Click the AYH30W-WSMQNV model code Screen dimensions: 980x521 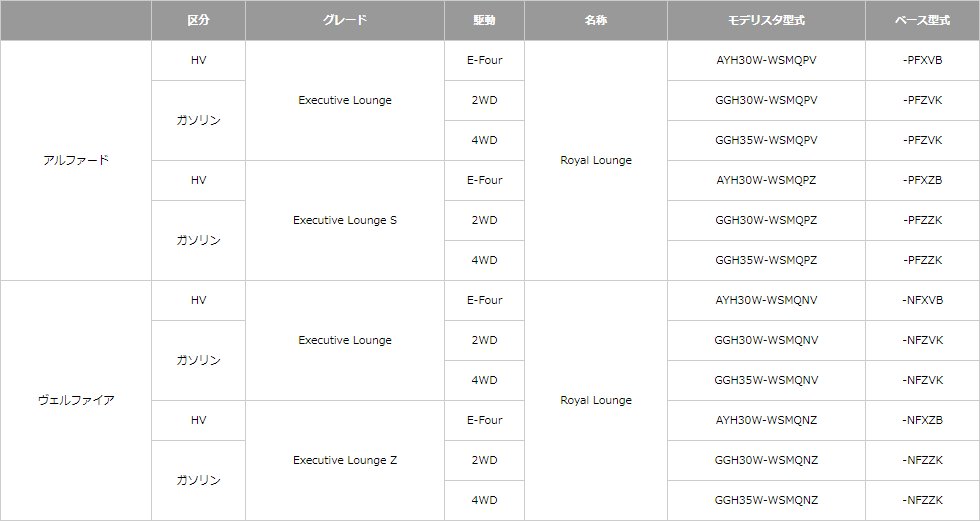[x=766, y=300]
